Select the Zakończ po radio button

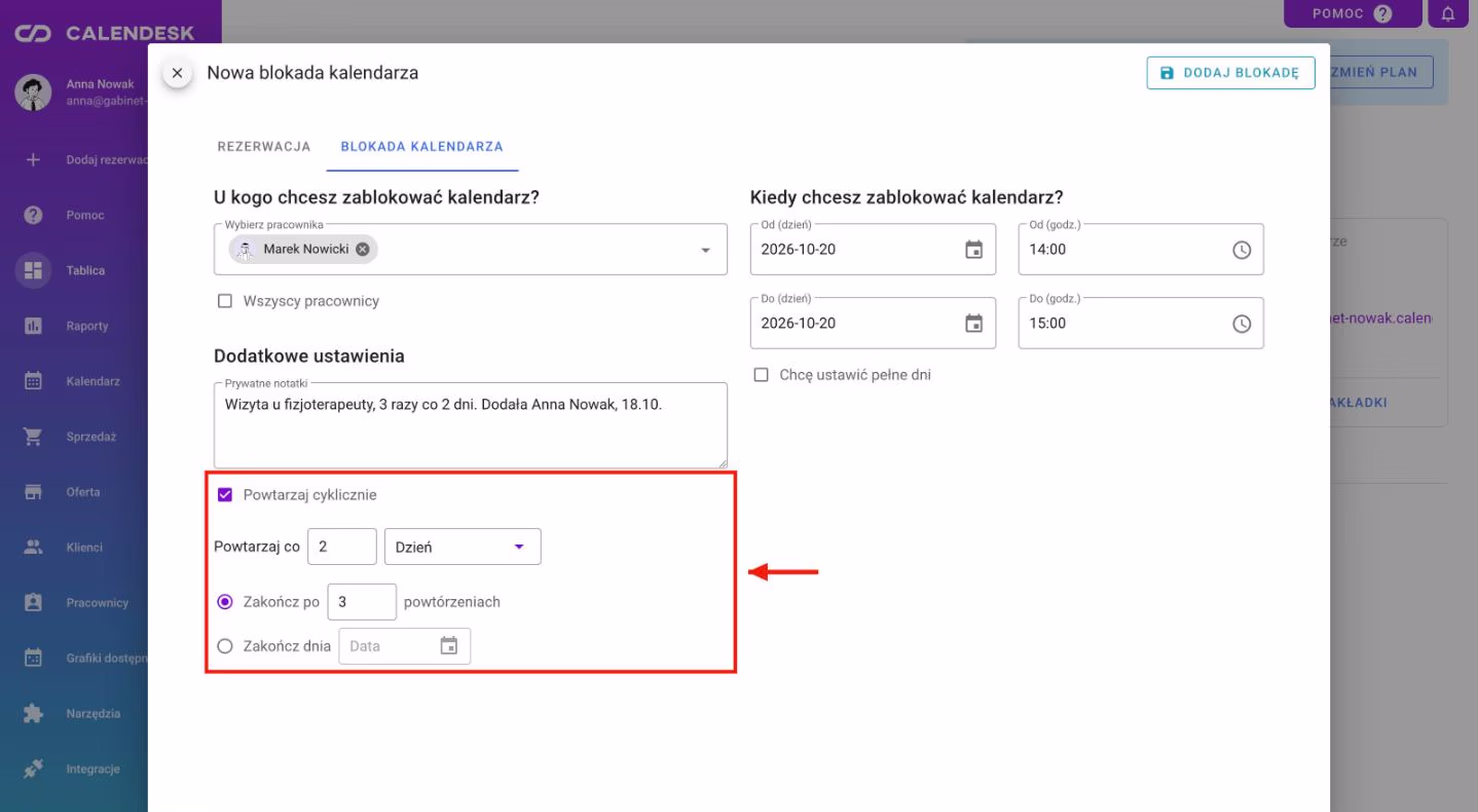click(225, 602)
